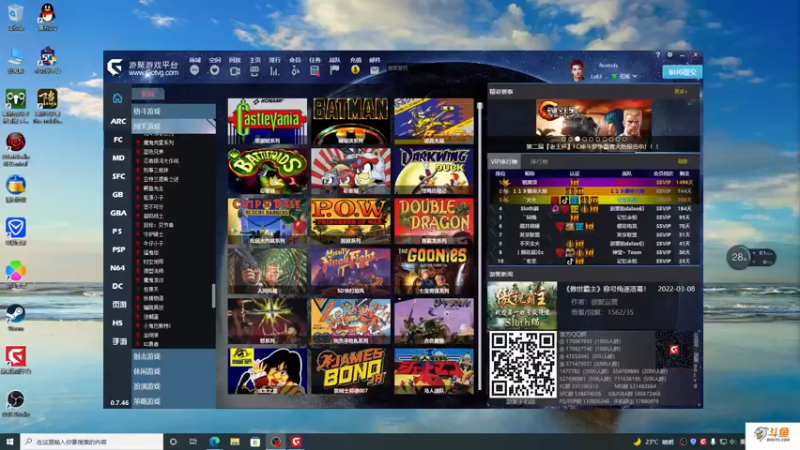
Task: Open the video camera replay icon
Action: tap(234, 71)
